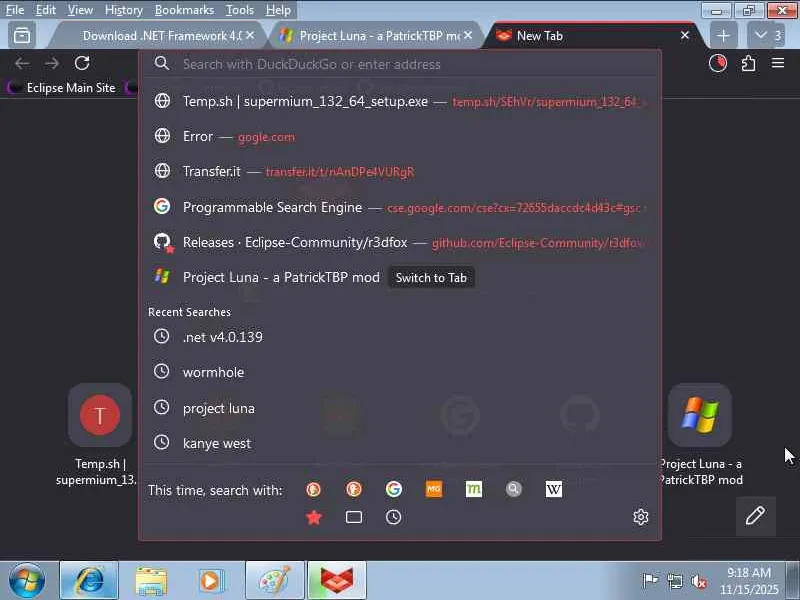
Task: Click the taskbar clock showing 9:18 AM
Action: tap(748, 581)
